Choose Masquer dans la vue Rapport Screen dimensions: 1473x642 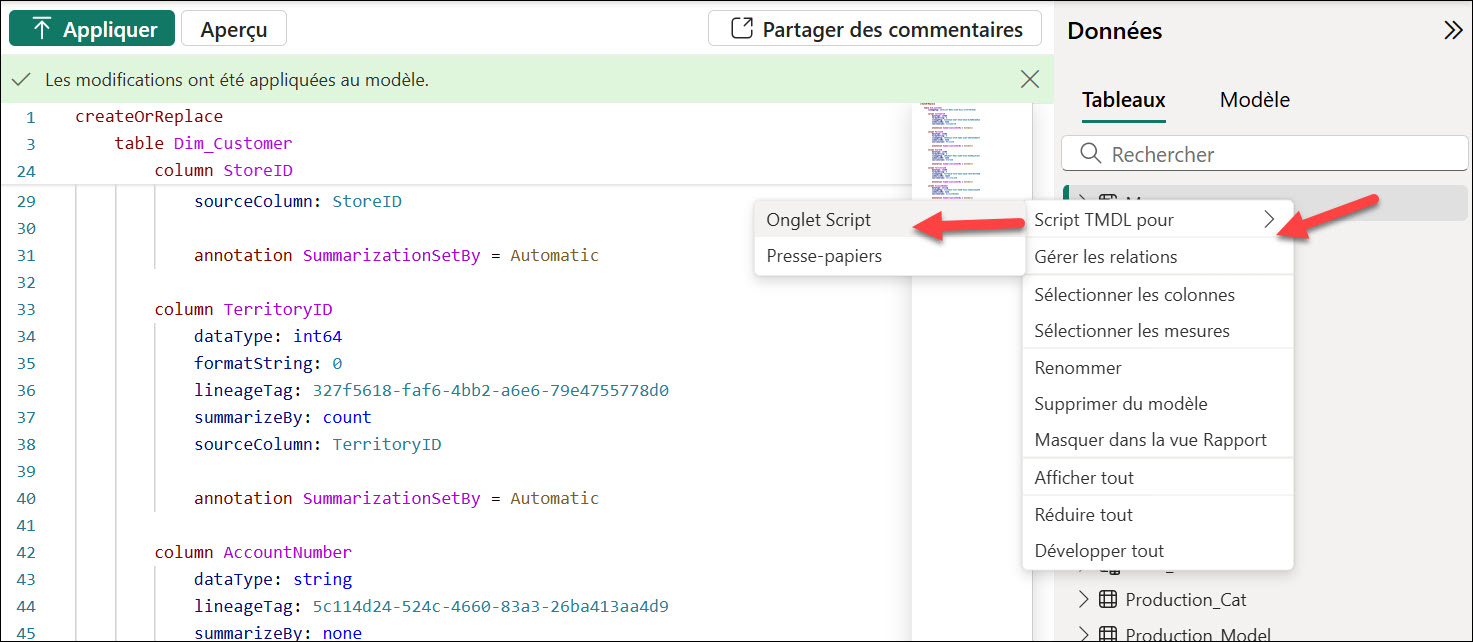[1150, 440]
